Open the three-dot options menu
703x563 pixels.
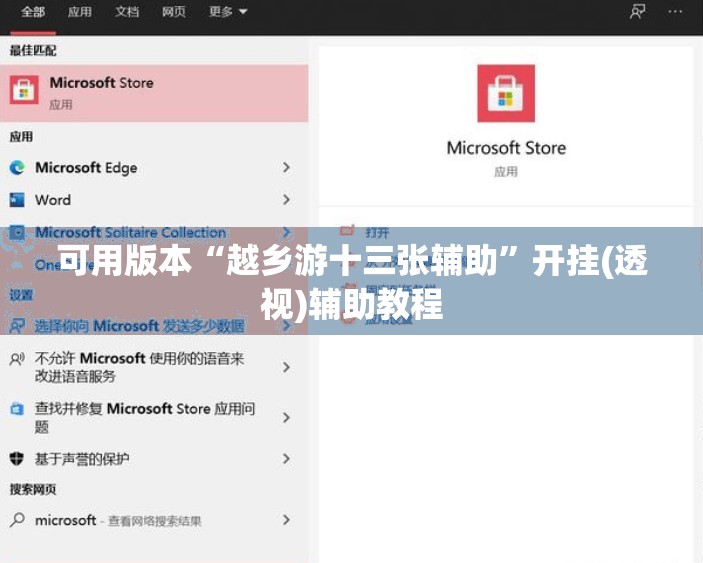[675, 12]
